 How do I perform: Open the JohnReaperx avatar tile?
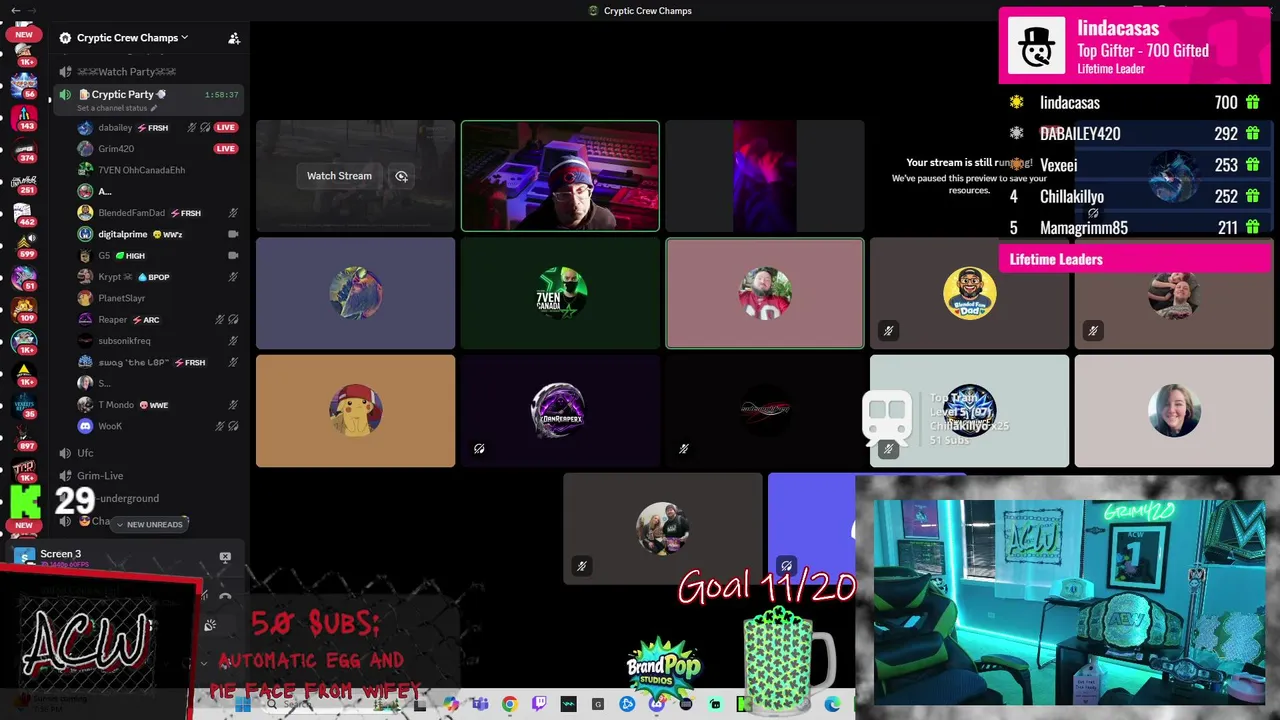(x=560, y=411)
